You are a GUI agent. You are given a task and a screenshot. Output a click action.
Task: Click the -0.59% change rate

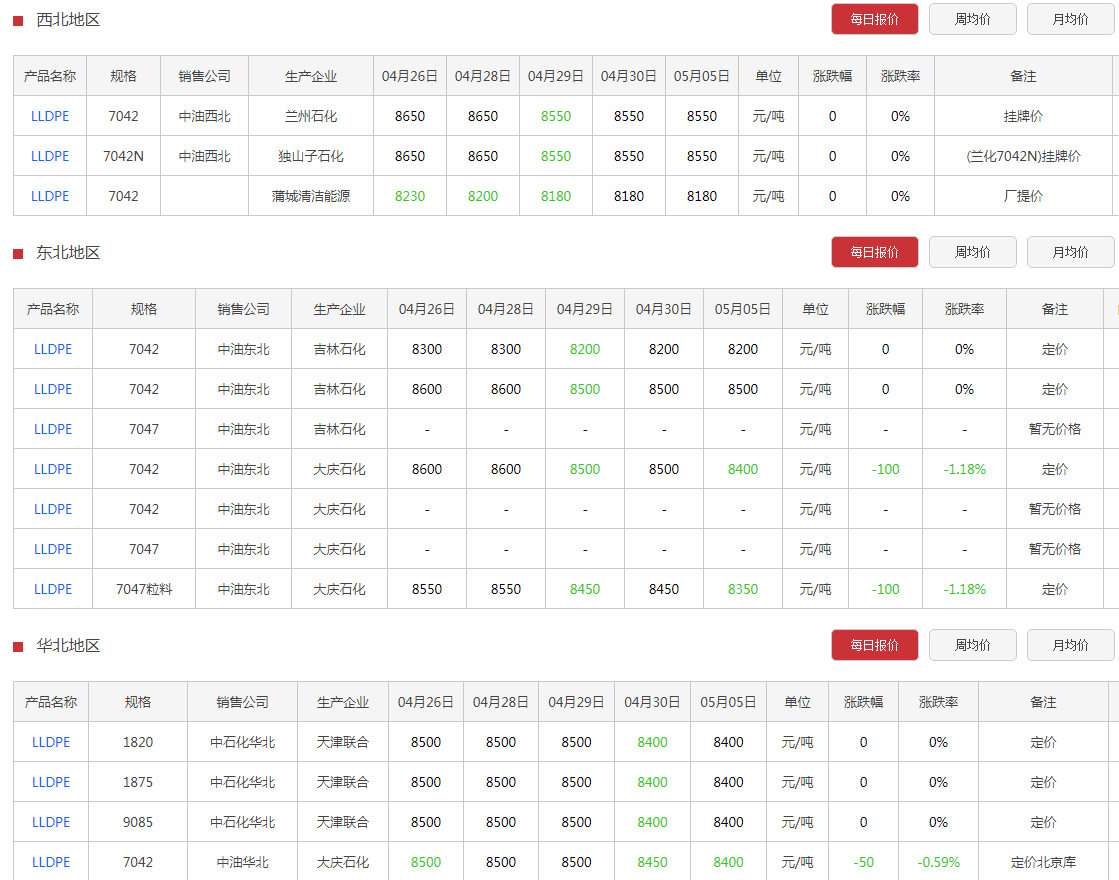(x=938, y=862)
